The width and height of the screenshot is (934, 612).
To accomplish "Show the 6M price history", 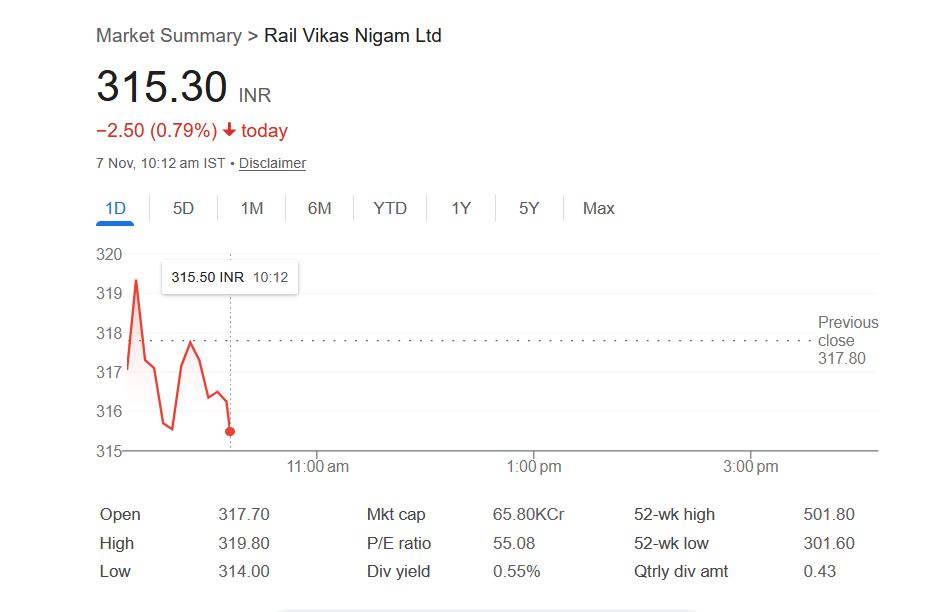I will coord(319,208).
